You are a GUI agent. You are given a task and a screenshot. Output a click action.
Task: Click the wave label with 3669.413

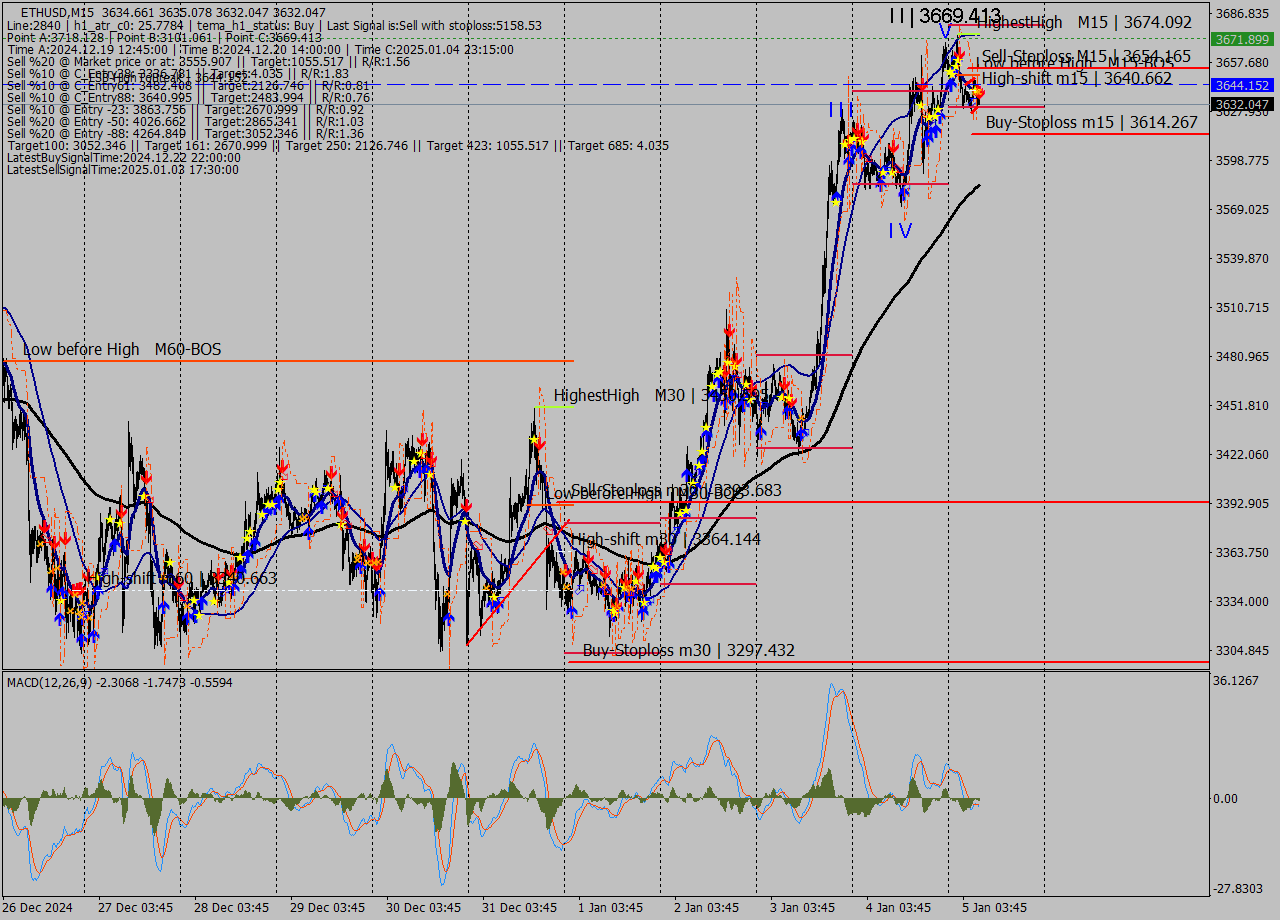coord(945,15)
